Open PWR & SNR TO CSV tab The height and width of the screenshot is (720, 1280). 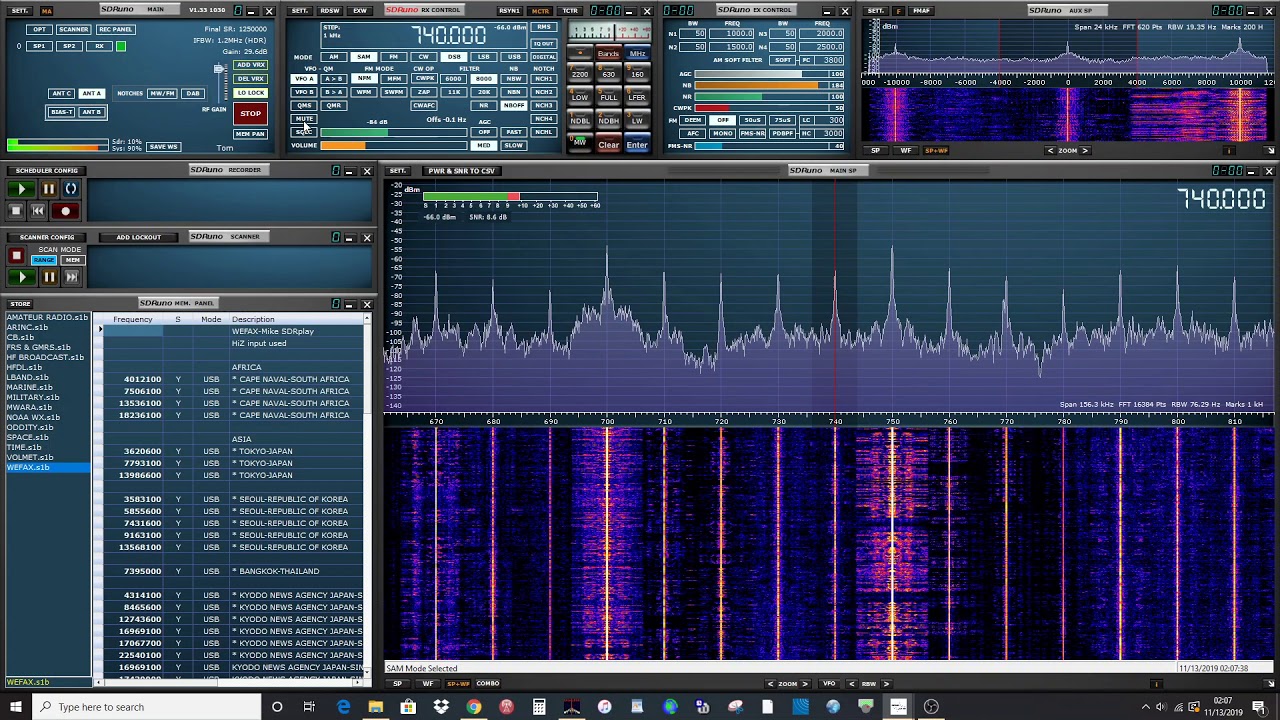[x=461, y=171]
